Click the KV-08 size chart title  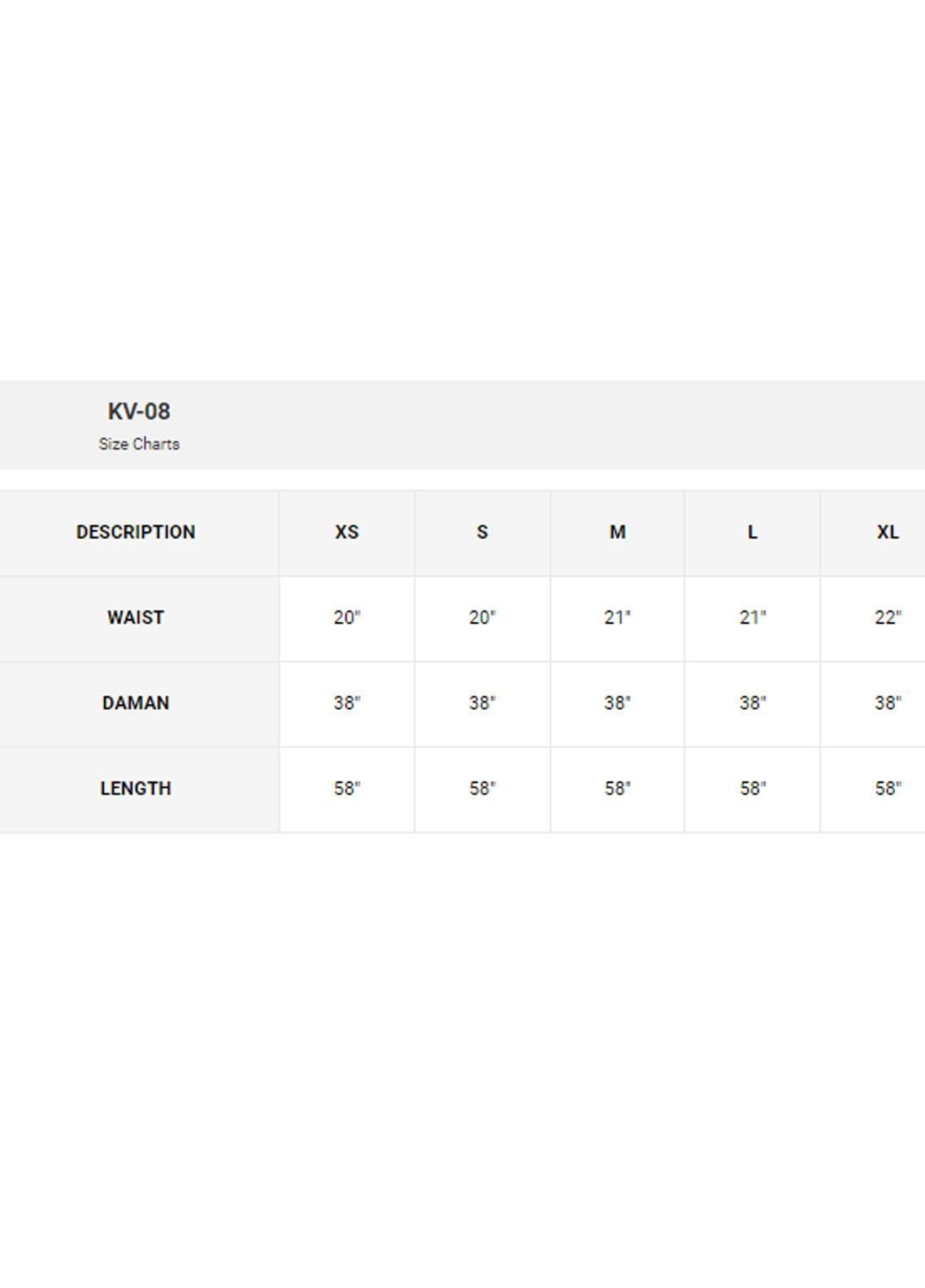tap(139, 411)
